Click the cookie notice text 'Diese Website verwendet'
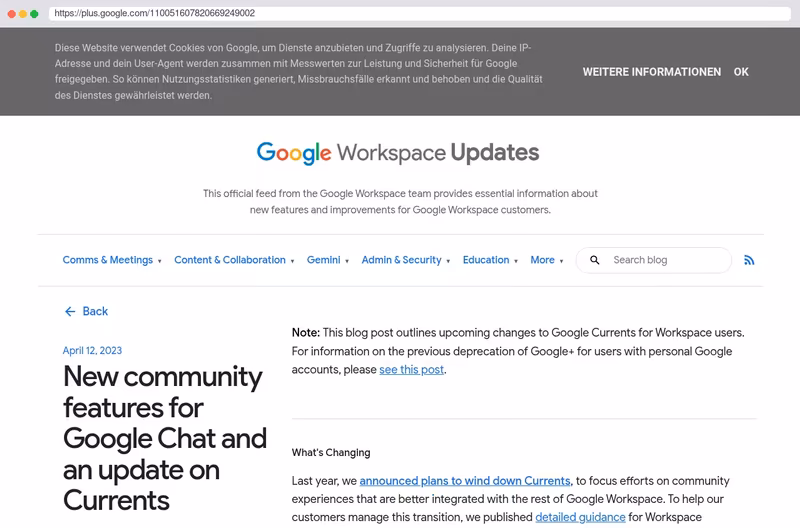This screenshot has width=800, height=528. 298,71
